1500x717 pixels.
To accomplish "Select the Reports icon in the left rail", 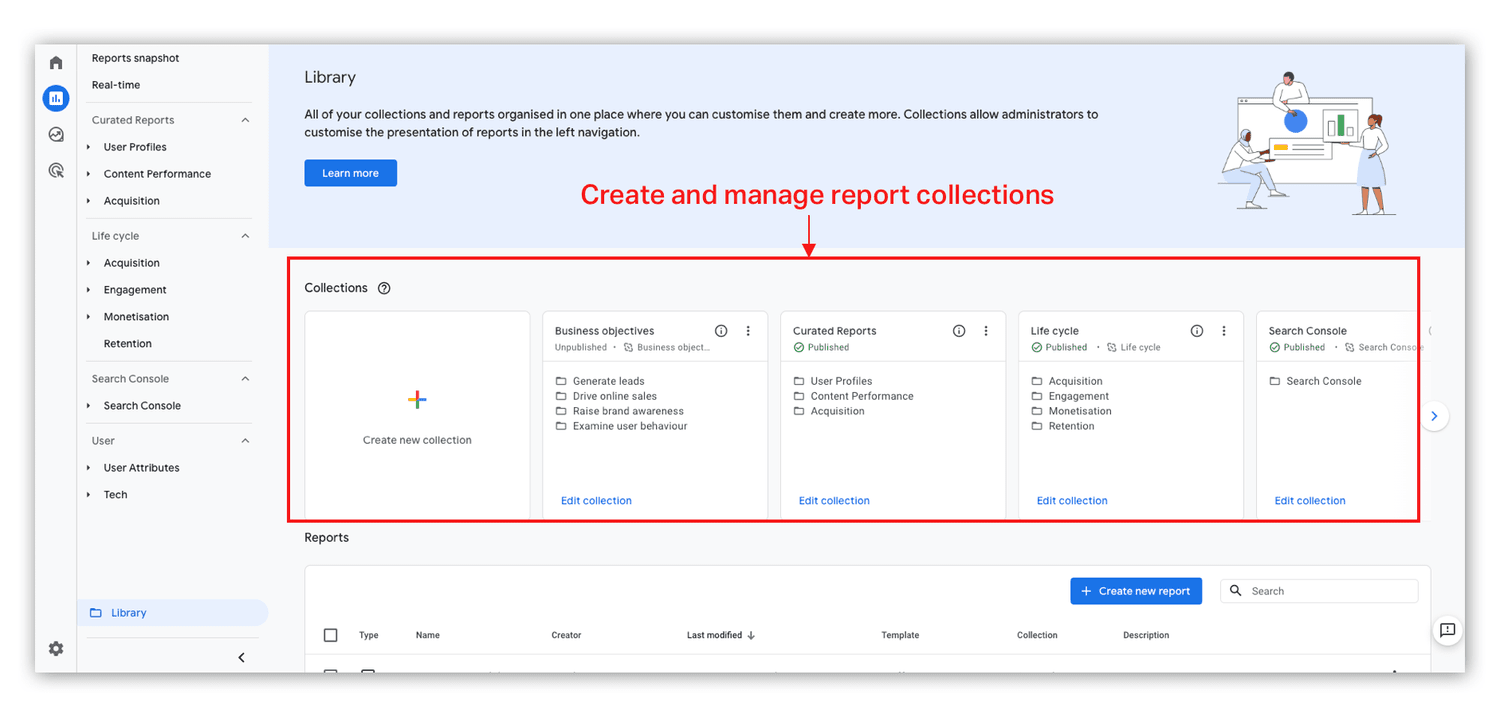I will click(56, 98).
